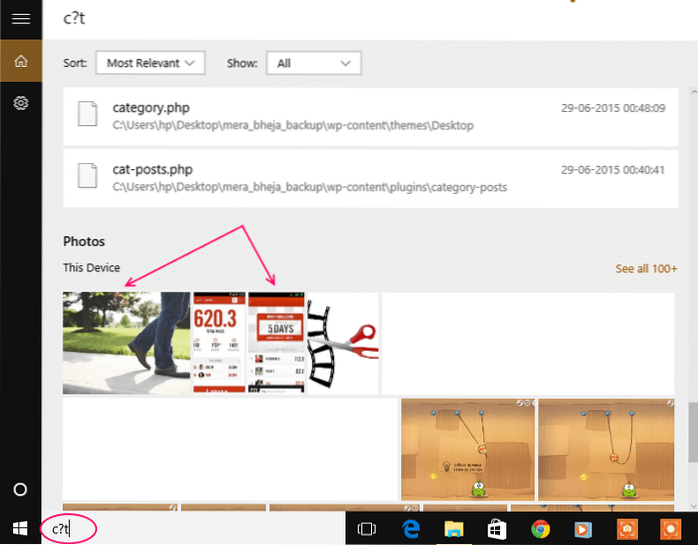
Task: Open the Windows Start button
Action: coord(20,527)
